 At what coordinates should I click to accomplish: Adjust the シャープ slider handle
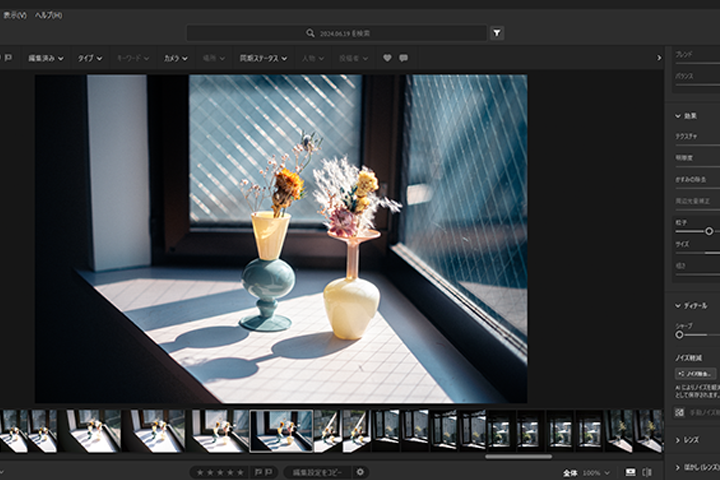[x=679, y=335]
